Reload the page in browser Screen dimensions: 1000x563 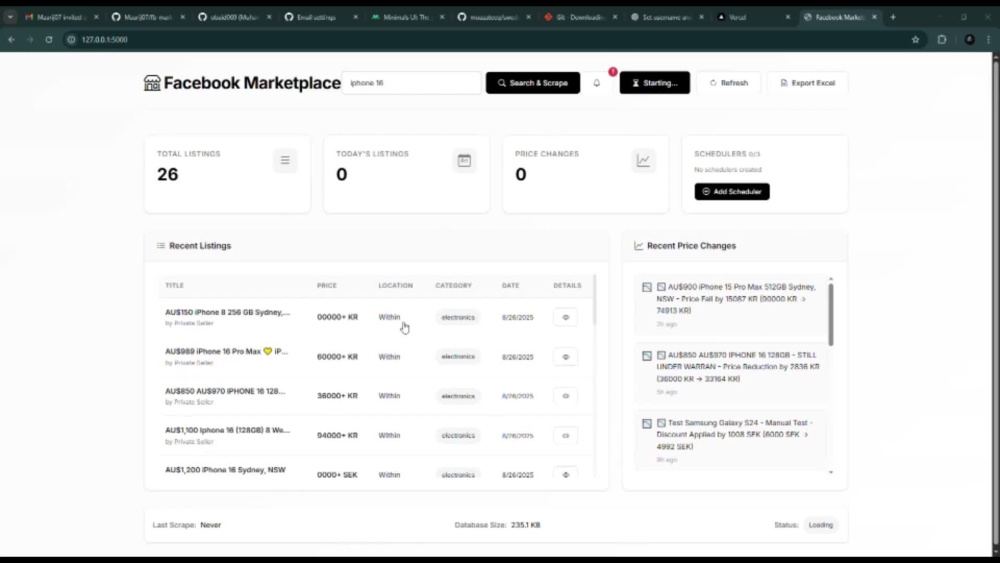coord(48,40)
